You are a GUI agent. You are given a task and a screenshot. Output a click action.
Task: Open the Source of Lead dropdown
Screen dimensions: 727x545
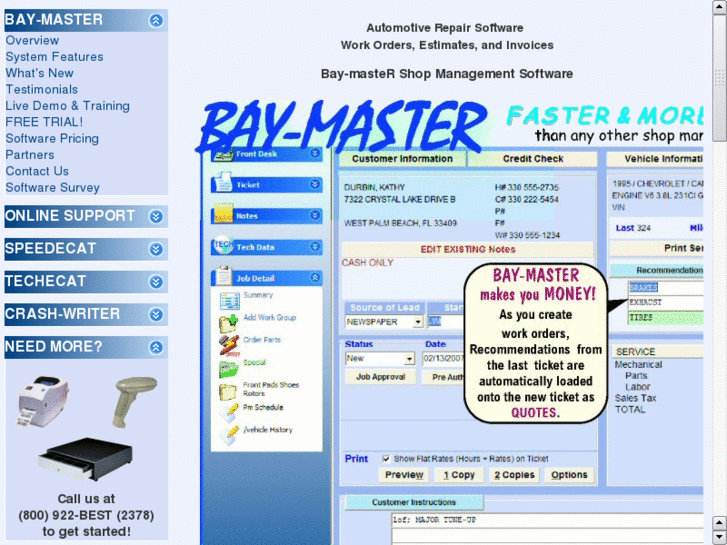coord(418,322)
